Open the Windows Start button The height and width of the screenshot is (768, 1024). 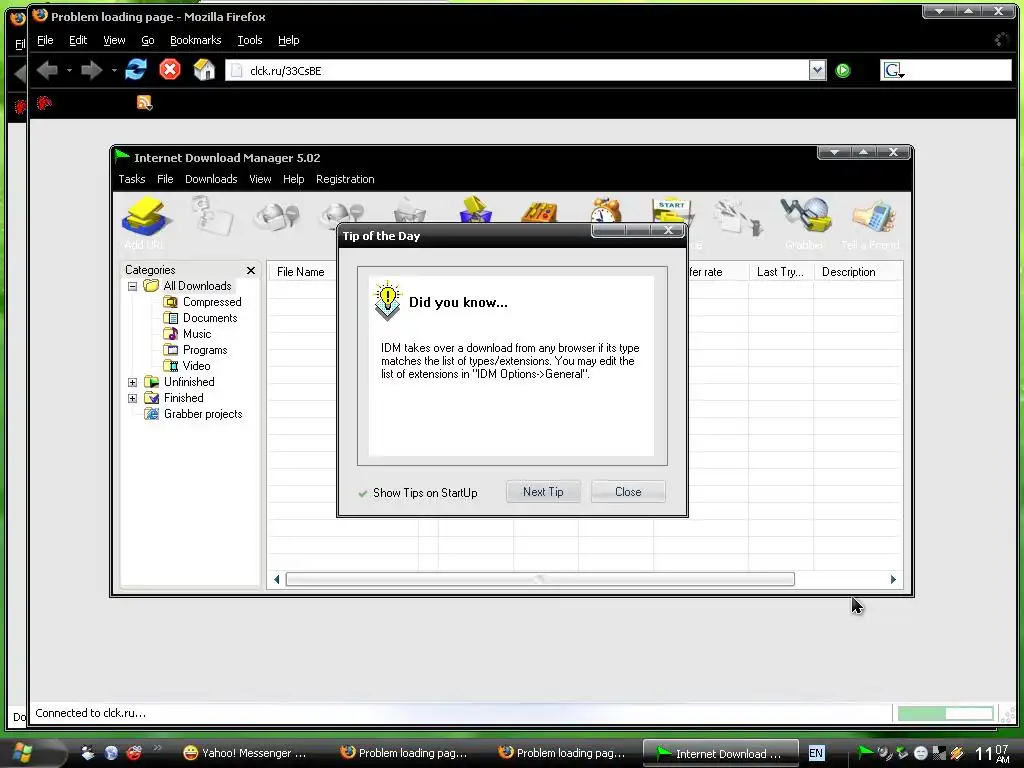pyautogui.click(x=22, y=753)
